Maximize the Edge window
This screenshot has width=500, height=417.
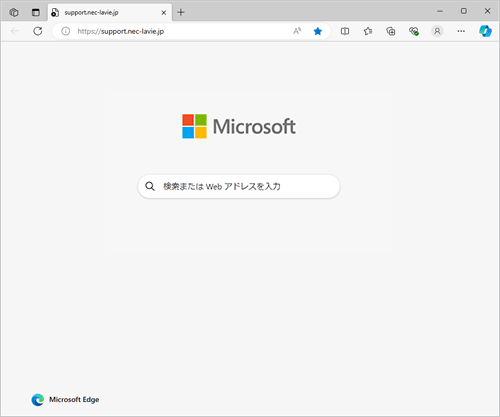464,11
